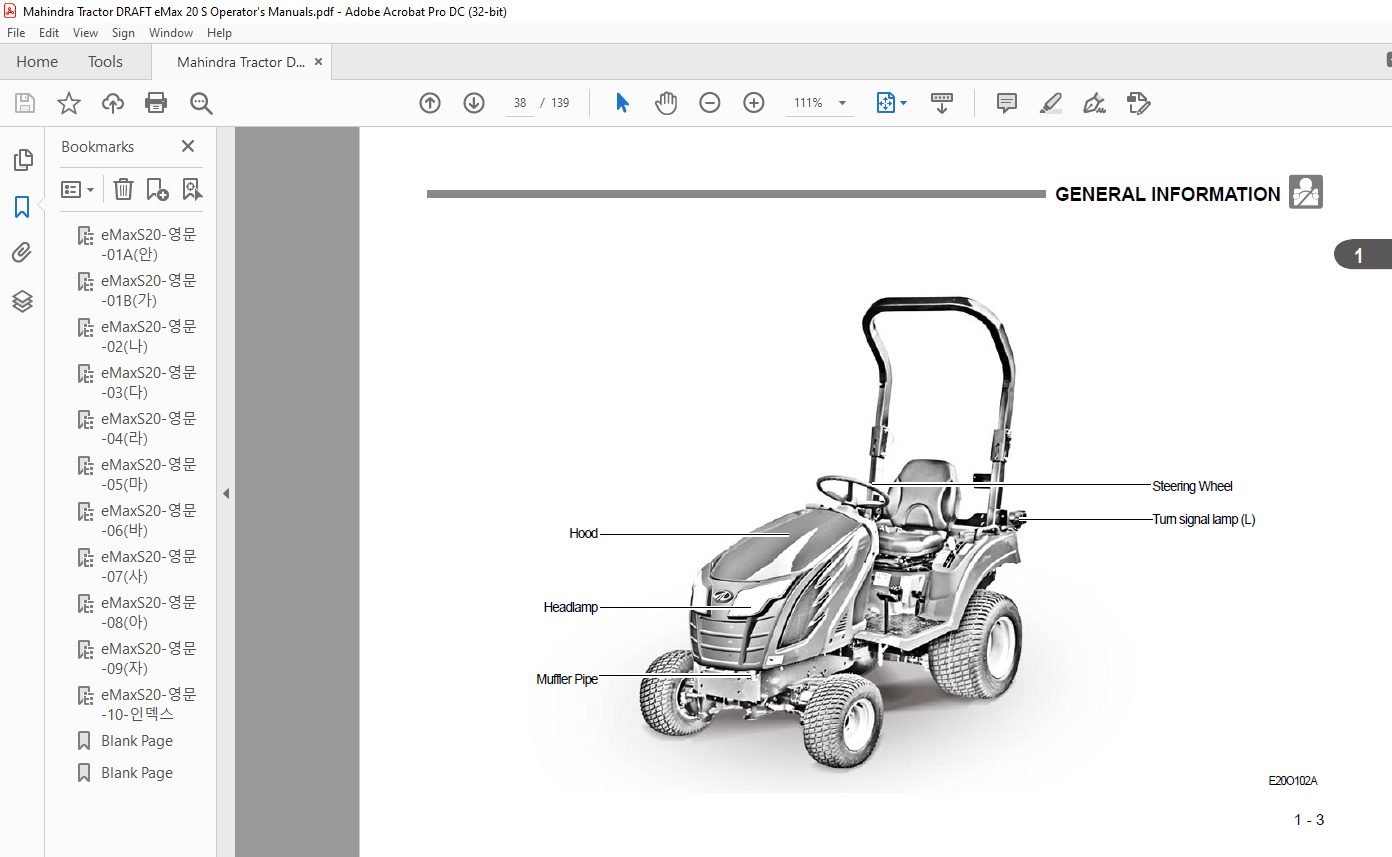The image size is (1392, 857).
Task: Open the Window menu
Action: click(171, 33)
